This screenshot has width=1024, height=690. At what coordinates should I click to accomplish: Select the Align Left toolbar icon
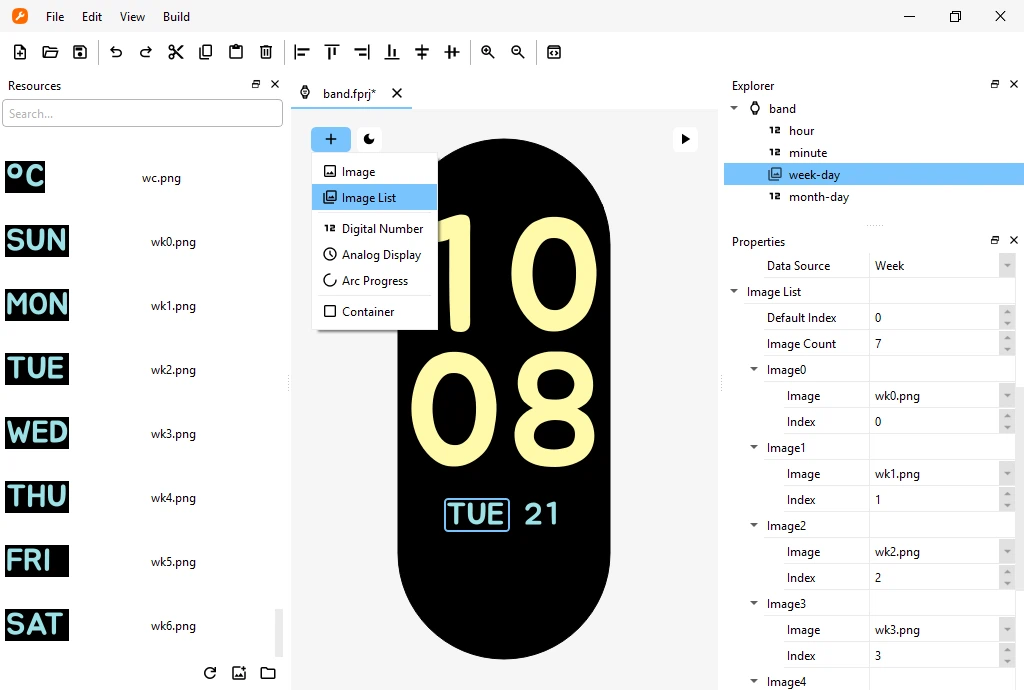point(301,52)
